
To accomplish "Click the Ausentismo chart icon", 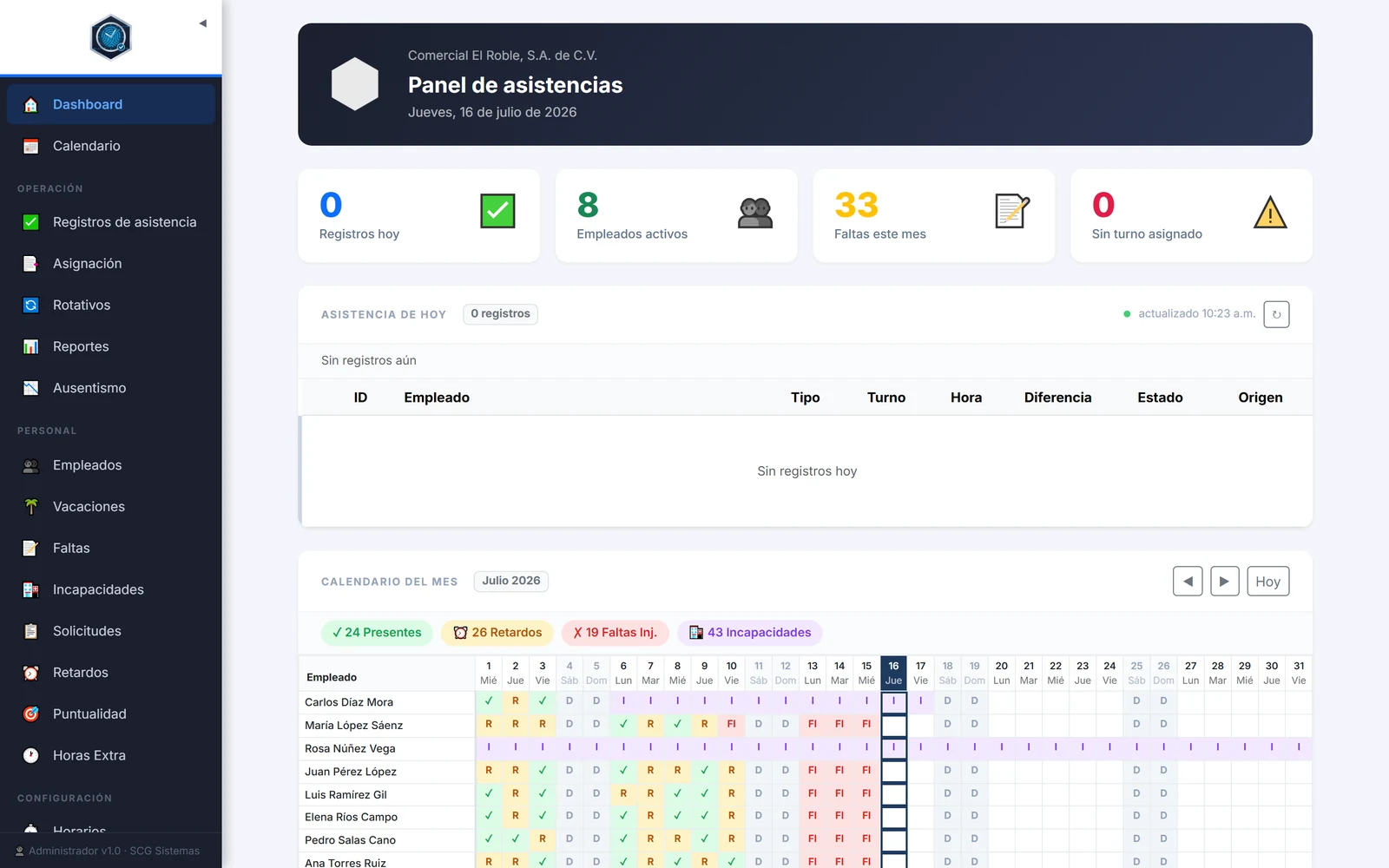I will pyautogui.click(x=31, y=388).
